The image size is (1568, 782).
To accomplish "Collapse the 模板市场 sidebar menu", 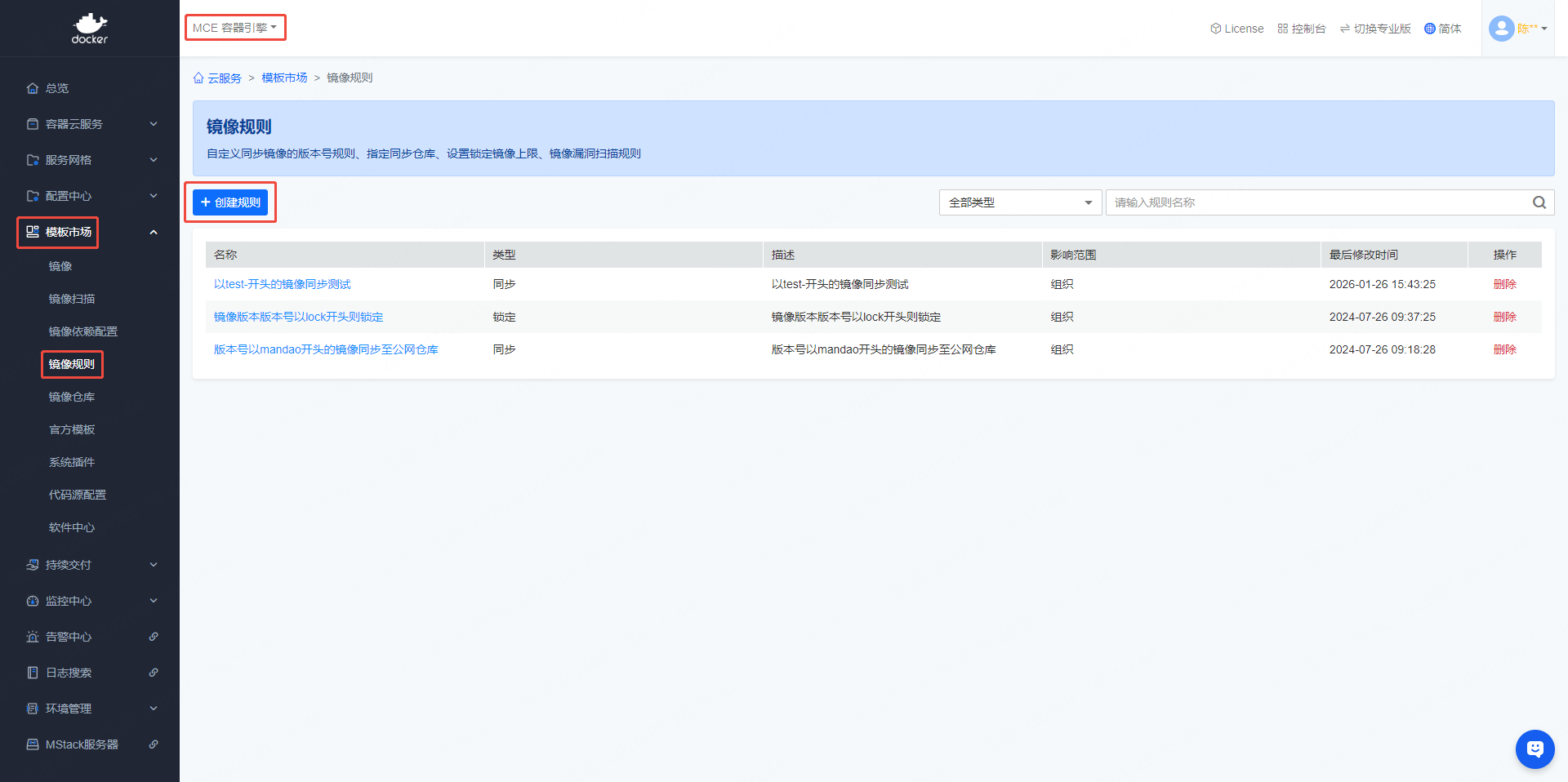I will pyautogui.click(x=154, y=233).
